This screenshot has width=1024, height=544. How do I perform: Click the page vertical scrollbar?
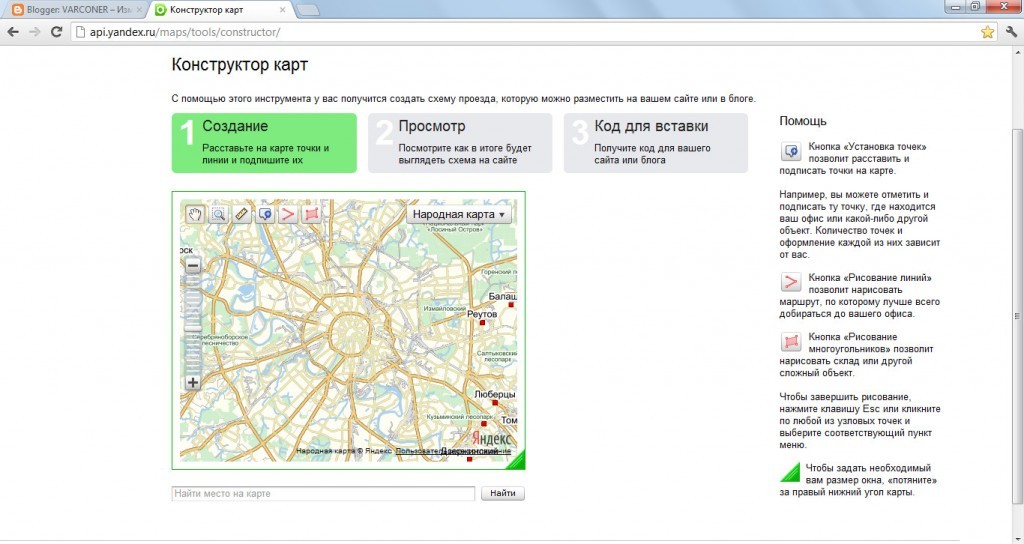[1017, 316]
